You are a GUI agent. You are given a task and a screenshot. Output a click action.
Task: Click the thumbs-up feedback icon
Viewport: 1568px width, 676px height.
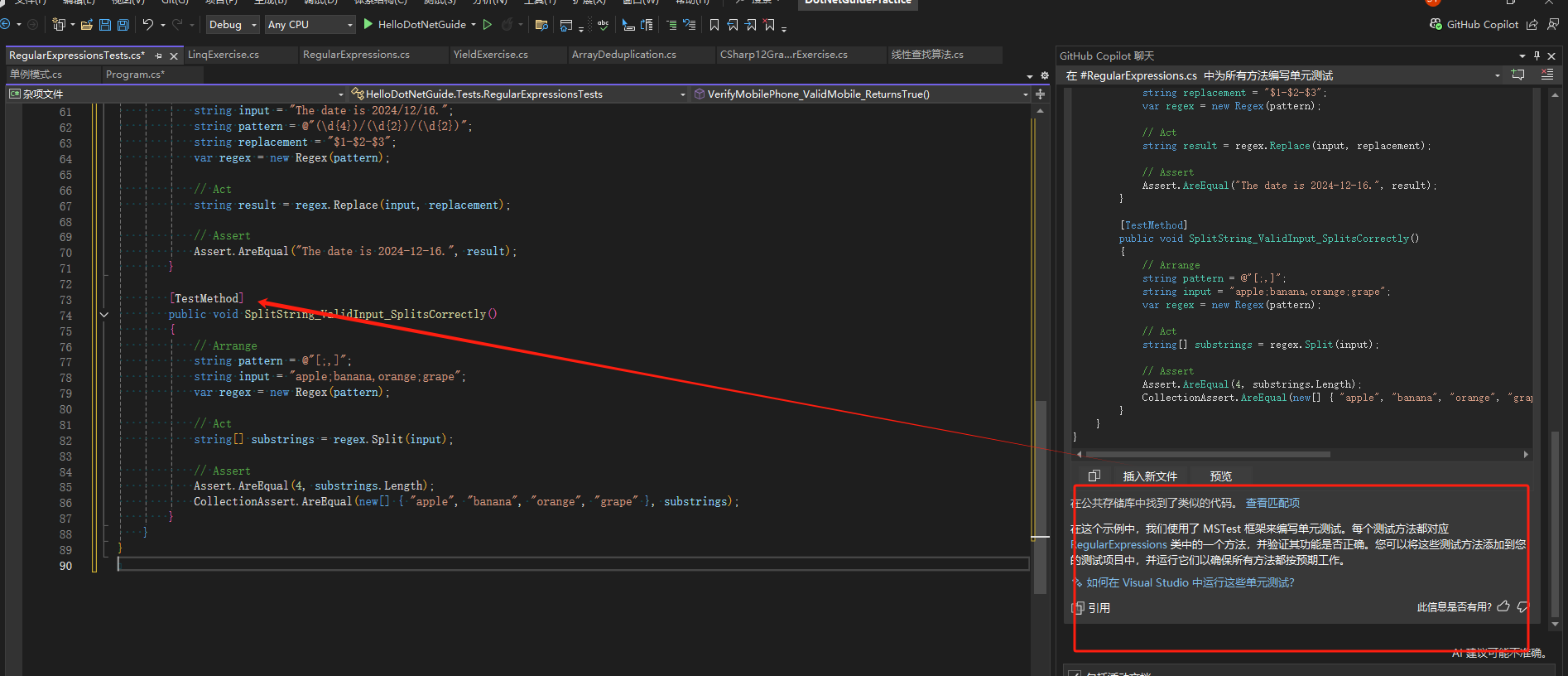click(x=1503, y=606)
